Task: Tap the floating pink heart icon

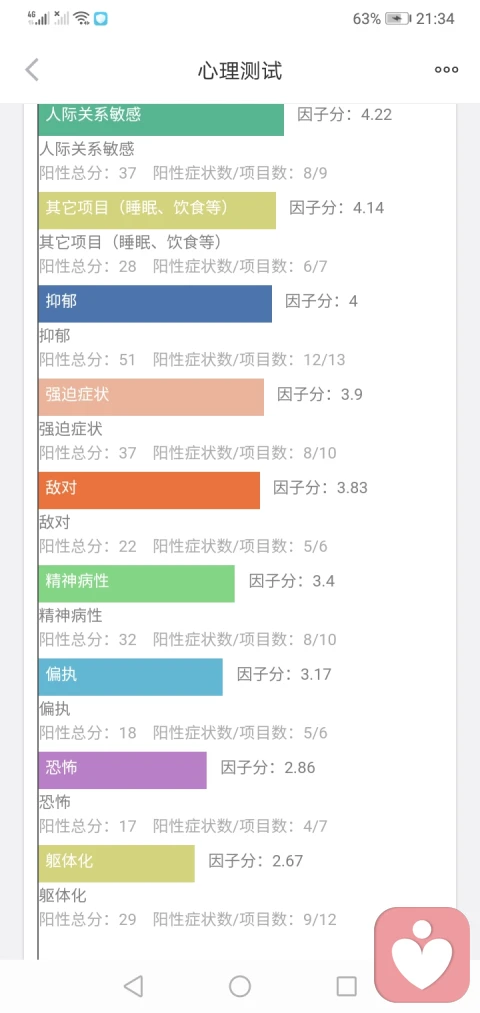Action: pos(423,955)
